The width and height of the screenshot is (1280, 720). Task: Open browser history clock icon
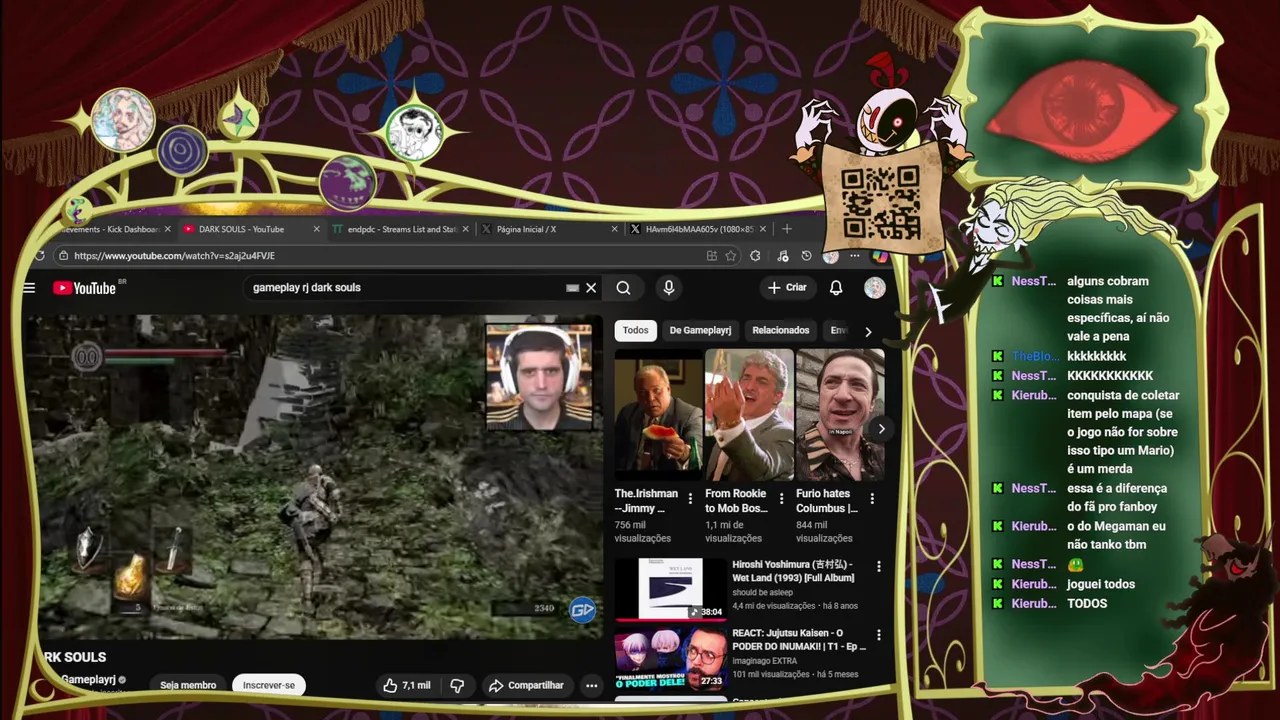[x=807, y=256]
